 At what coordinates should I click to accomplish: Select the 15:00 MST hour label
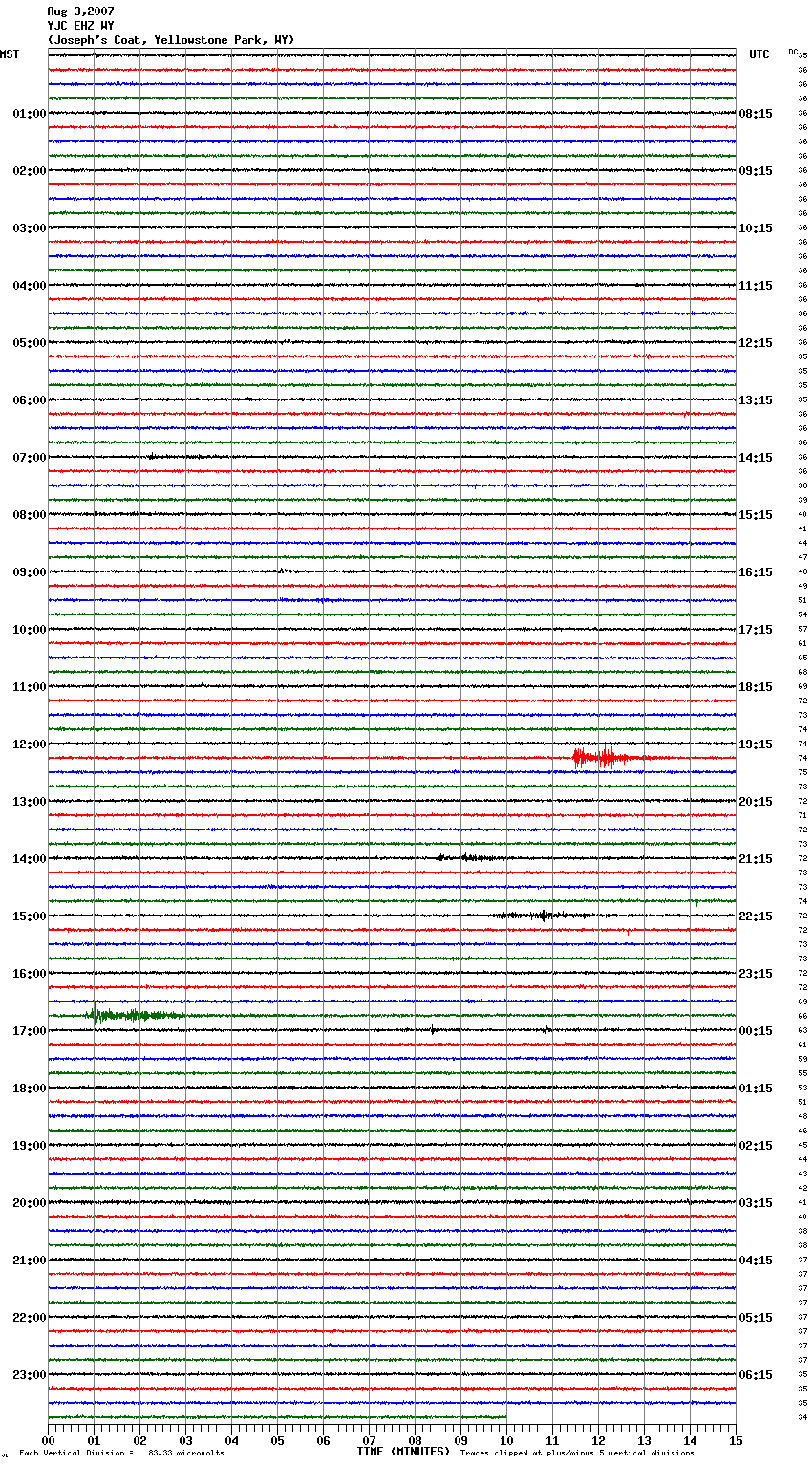[30, 916]
